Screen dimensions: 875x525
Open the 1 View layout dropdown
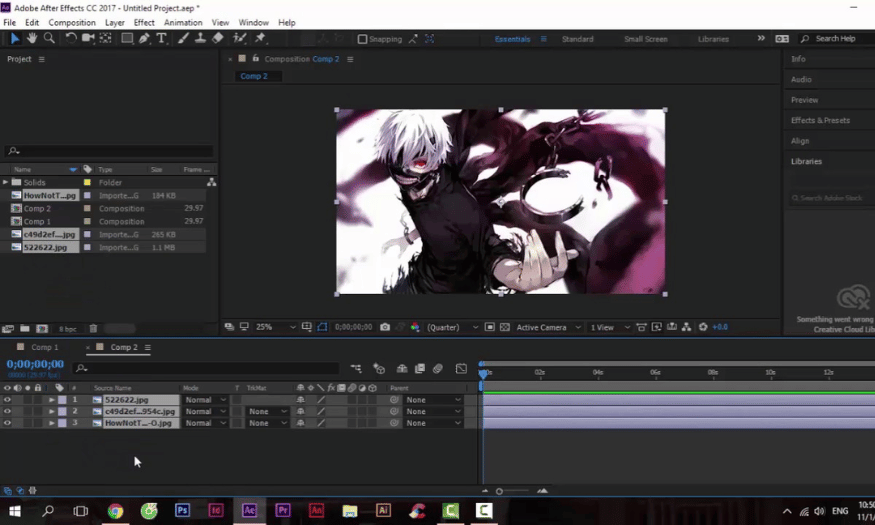(610, 327)
